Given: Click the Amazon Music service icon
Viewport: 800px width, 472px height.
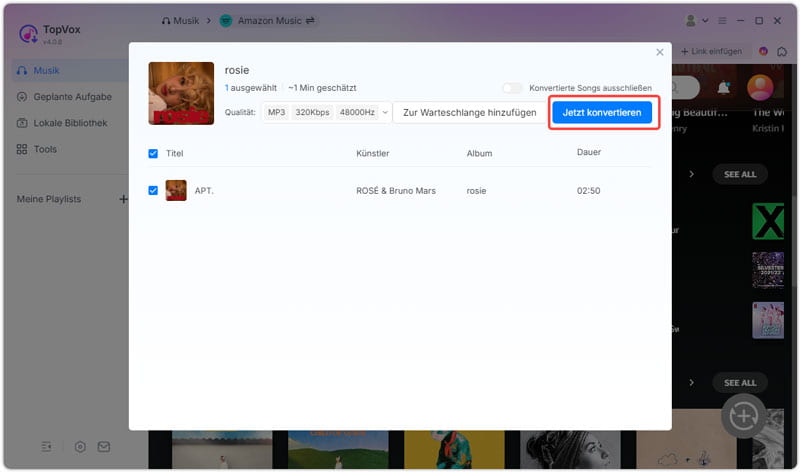Looking at the screenshot, I should click(226, 21).
